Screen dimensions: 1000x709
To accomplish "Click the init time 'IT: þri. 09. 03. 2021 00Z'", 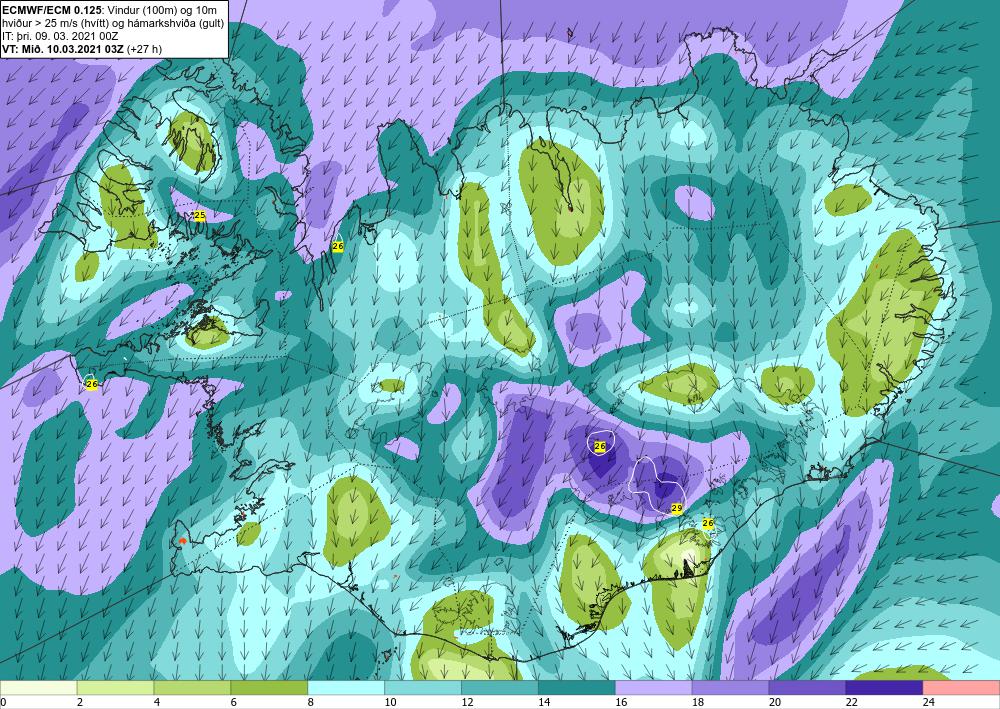I will 61,36.
